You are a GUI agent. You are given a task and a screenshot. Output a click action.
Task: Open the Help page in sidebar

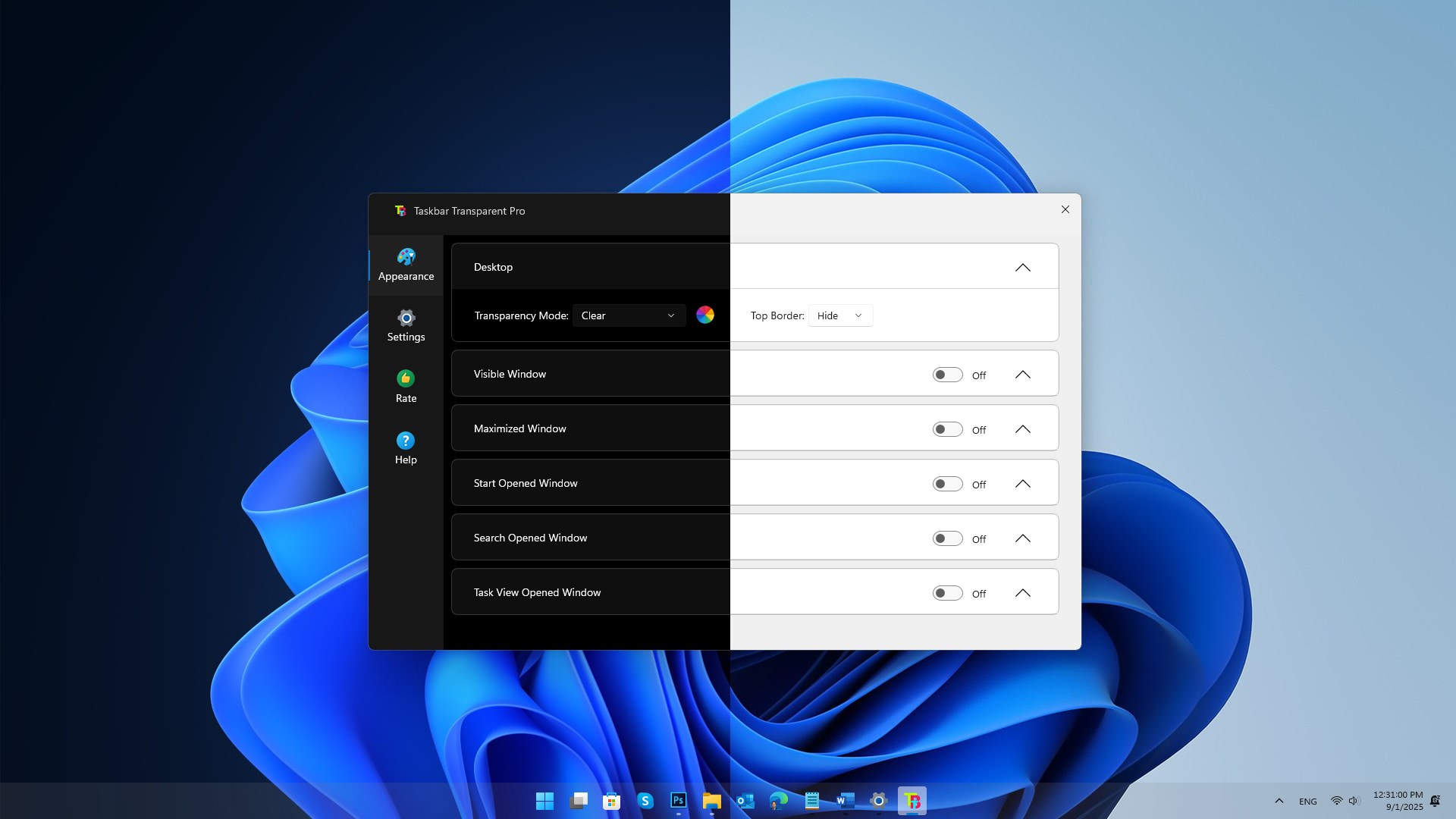click(406, 448)
